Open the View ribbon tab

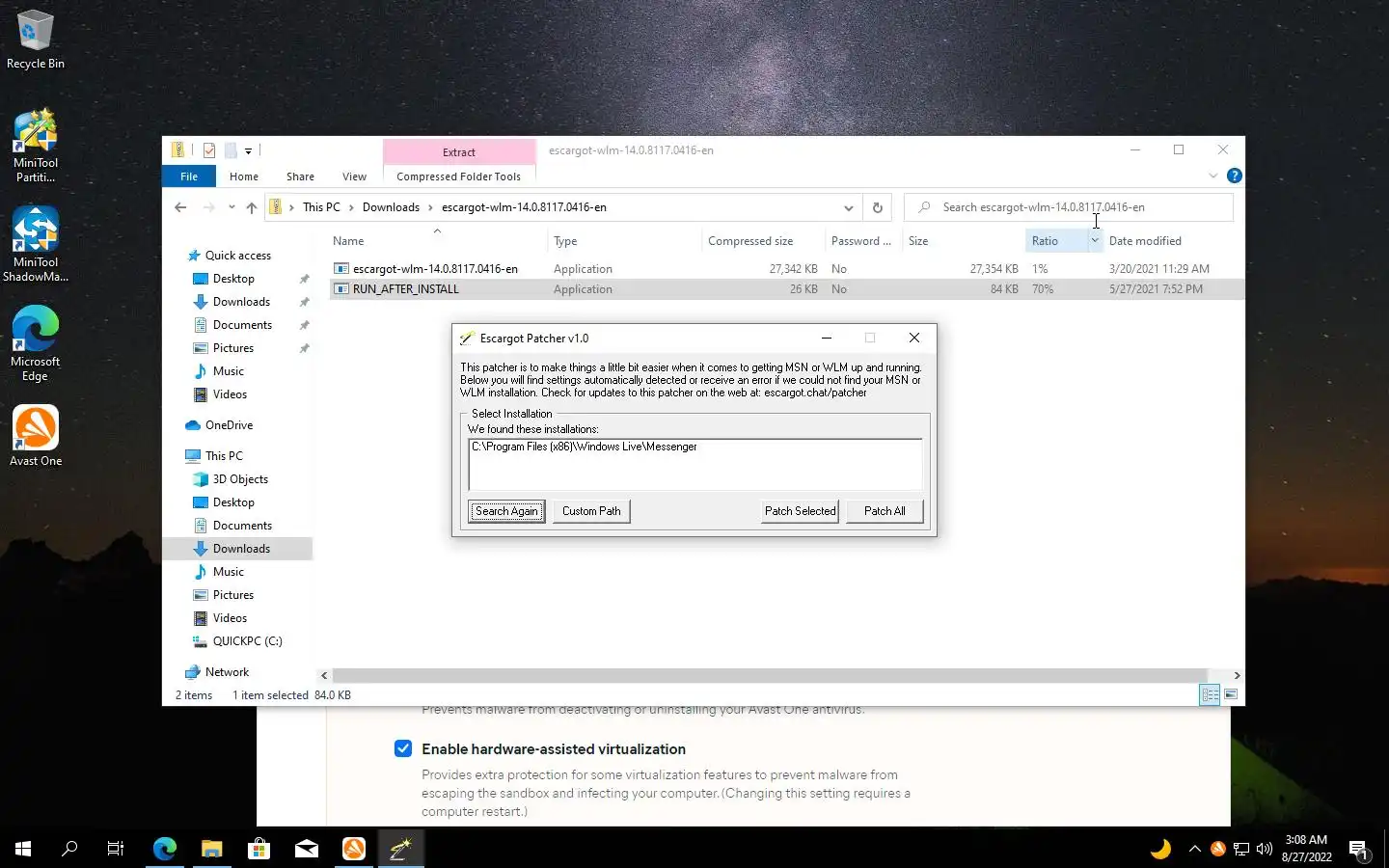(354, 176)
